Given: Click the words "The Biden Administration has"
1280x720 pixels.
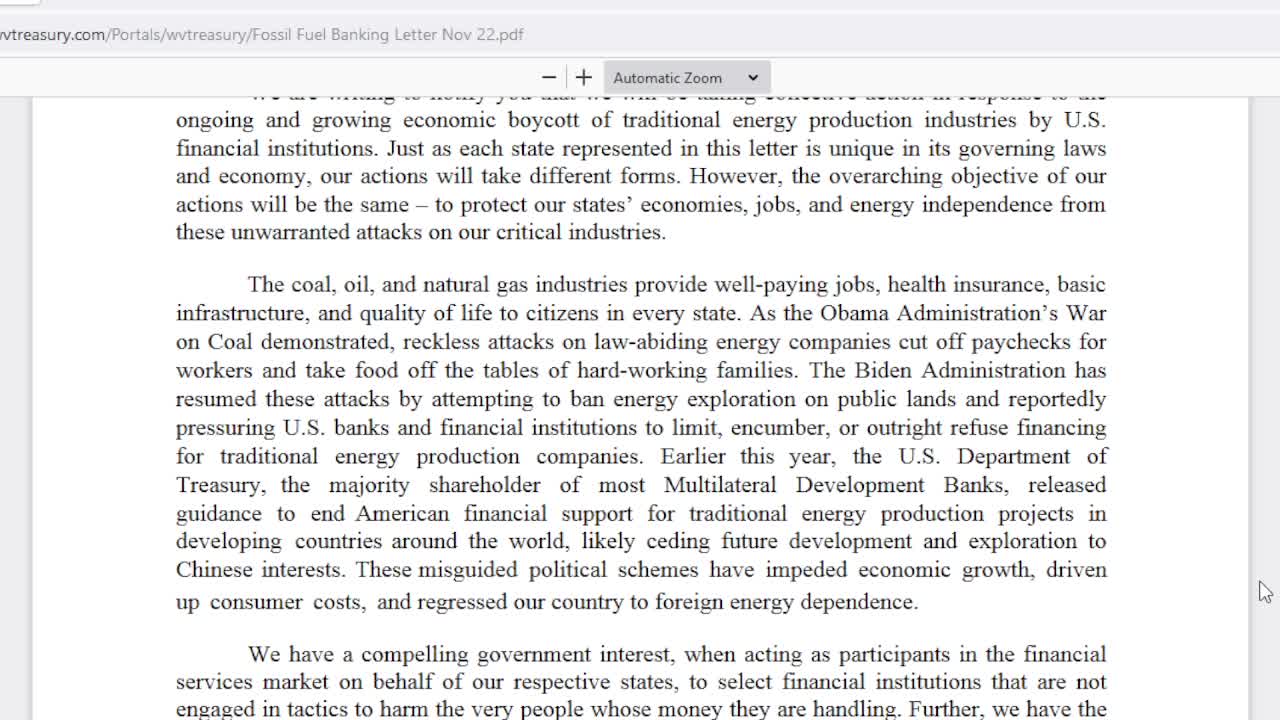Looking at the screenshot, I should [x=957, y=370].
